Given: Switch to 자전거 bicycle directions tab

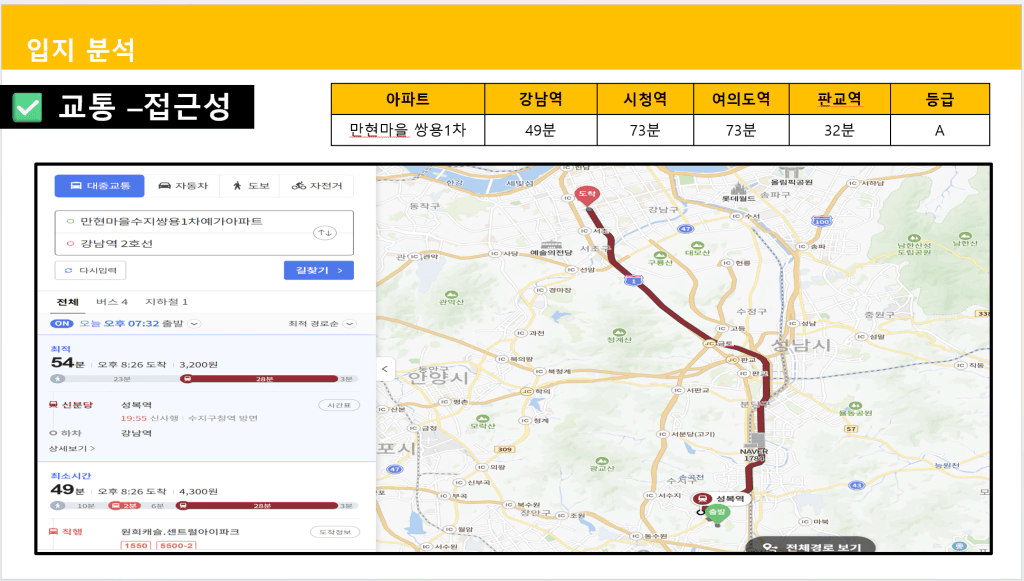Looking at the screenshot, I should [317, 186].
